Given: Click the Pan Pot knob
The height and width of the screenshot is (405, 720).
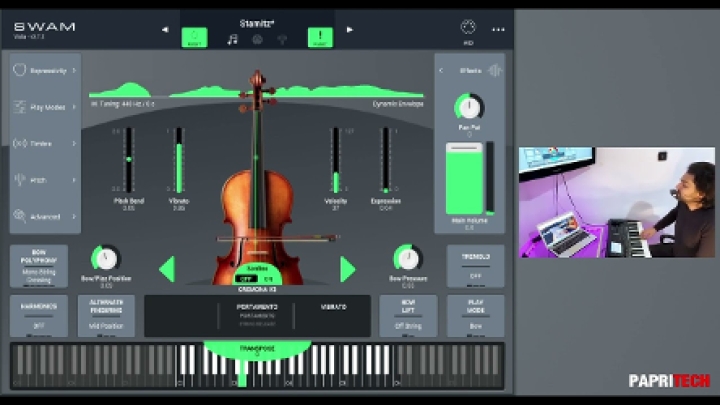Looking at the screenshot, I should (469, 107).
